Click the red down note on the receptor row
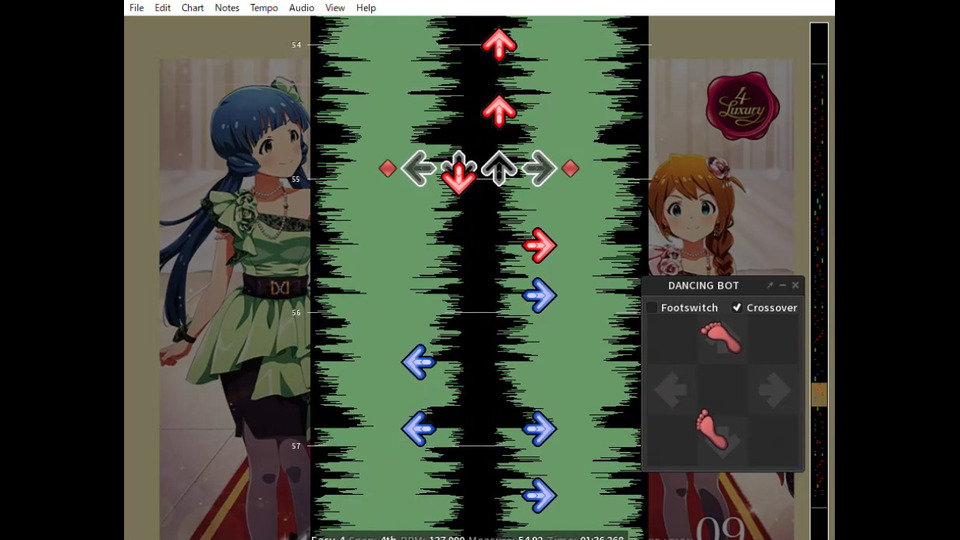The image size is (960, 540). coord(459,178)
